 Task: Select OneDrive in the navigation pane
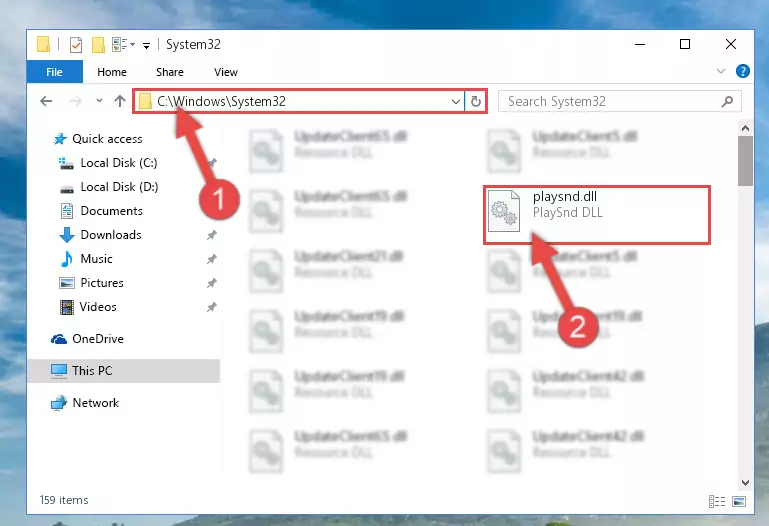pos(87,339)
